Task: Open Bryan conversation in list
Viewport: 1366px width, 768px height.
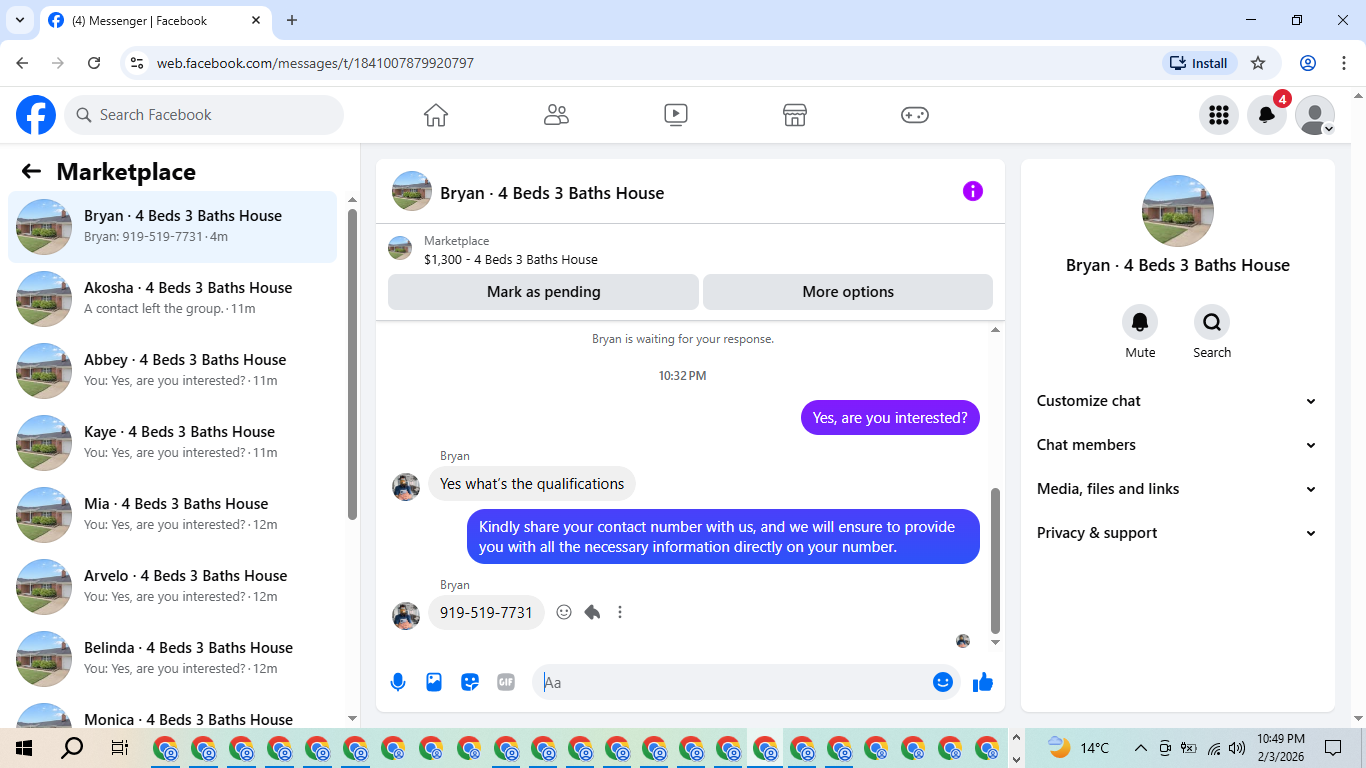Action: pos(173,227)
